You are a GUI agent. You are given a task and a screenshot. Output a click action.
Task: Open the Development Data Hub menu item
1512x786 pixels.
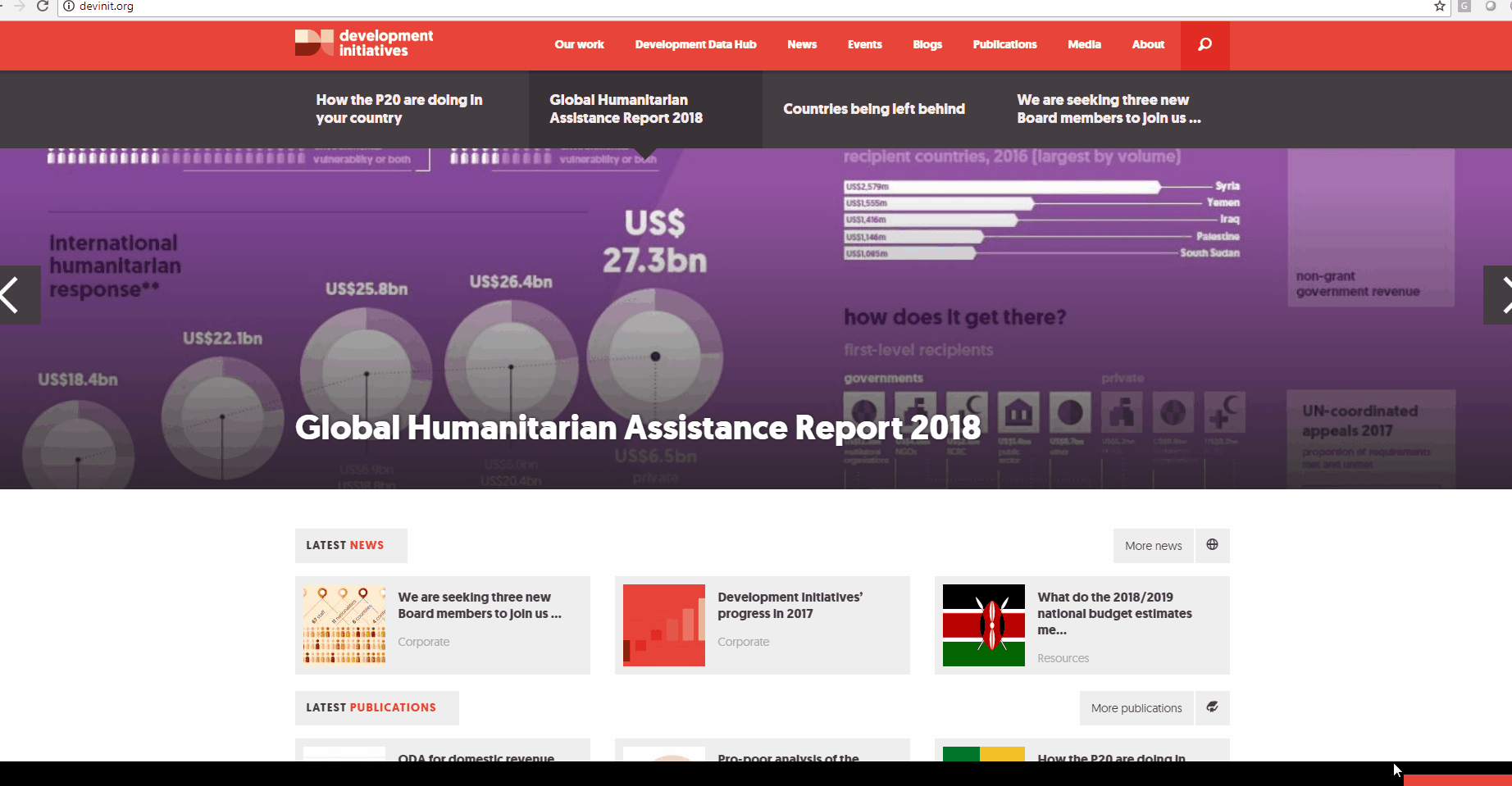(x=695, y=44)
